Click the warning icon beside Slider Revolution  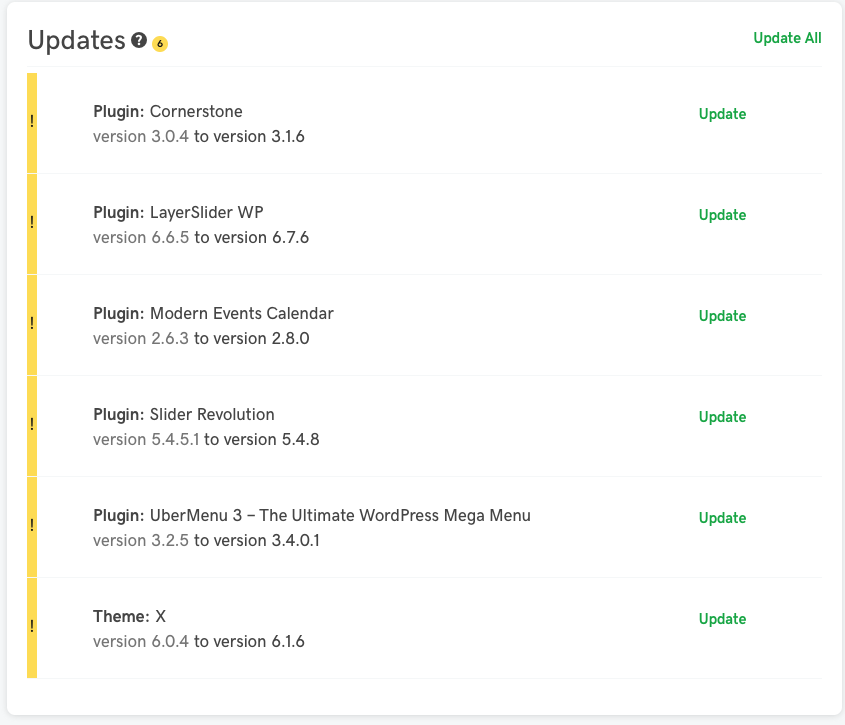[x=32, y=425]
